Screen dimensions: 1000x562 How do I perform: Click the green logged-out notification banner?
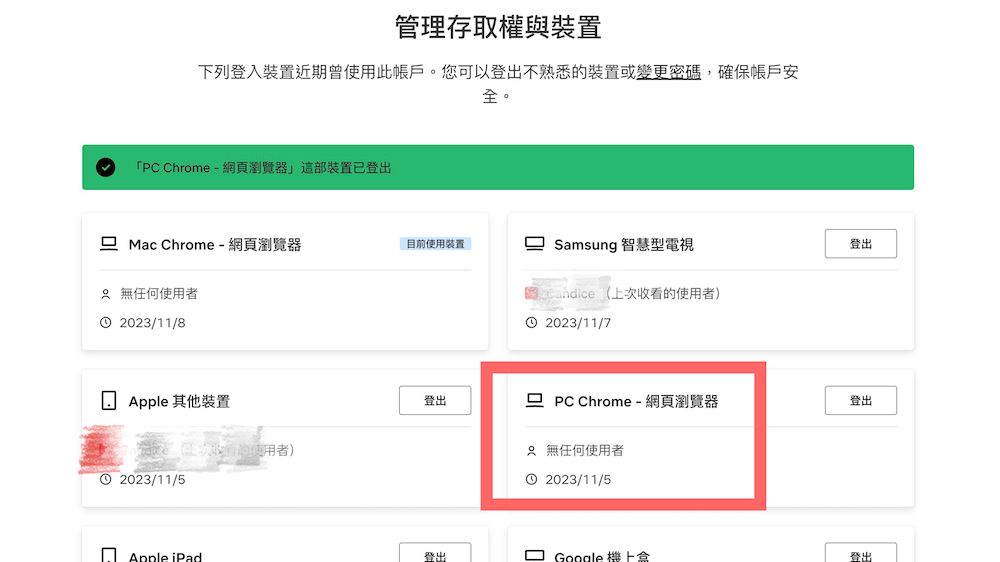pyautogui.click(x=498, y=167)
